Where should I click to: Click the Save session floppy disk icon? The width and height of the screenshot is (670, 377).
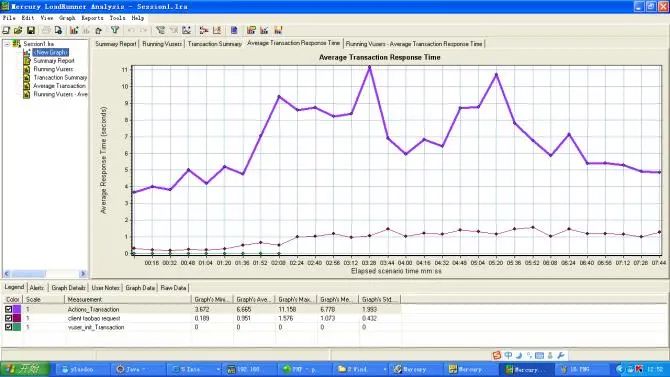click(x=31, y=30)
